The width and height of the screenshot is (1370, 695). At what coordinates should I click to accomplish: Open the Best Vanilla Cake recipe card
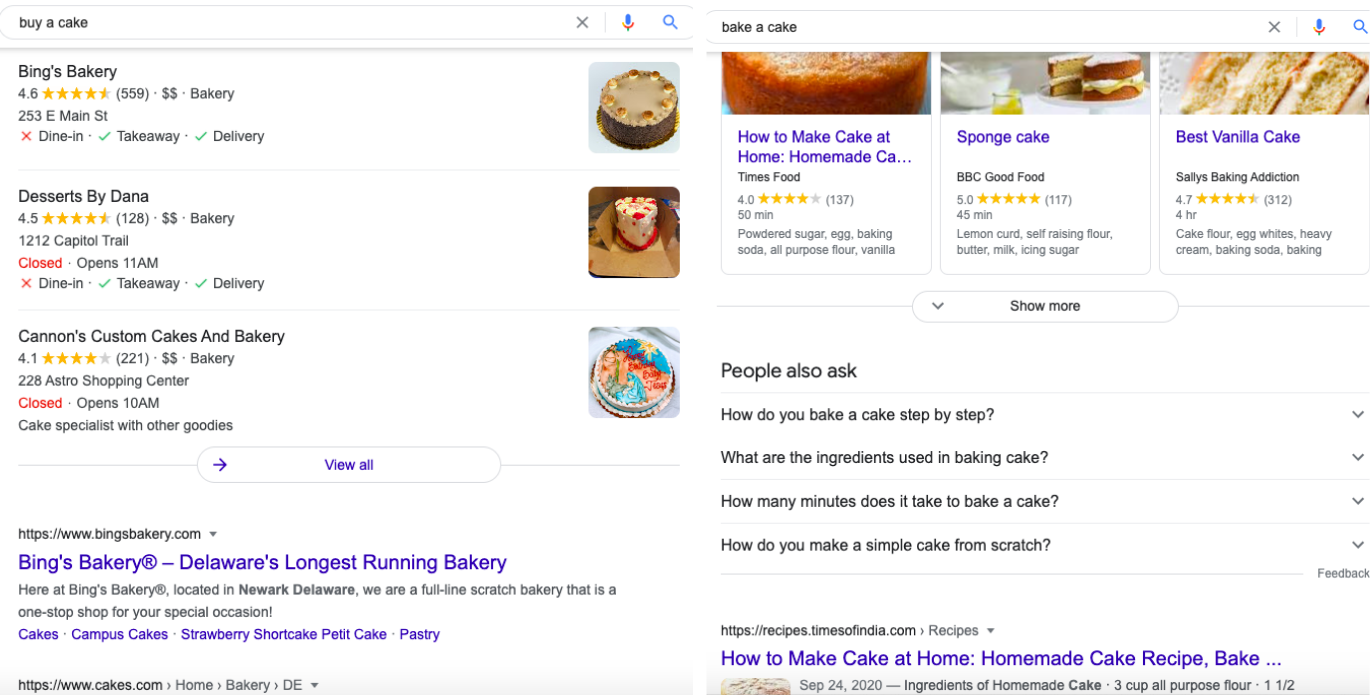1238,137
